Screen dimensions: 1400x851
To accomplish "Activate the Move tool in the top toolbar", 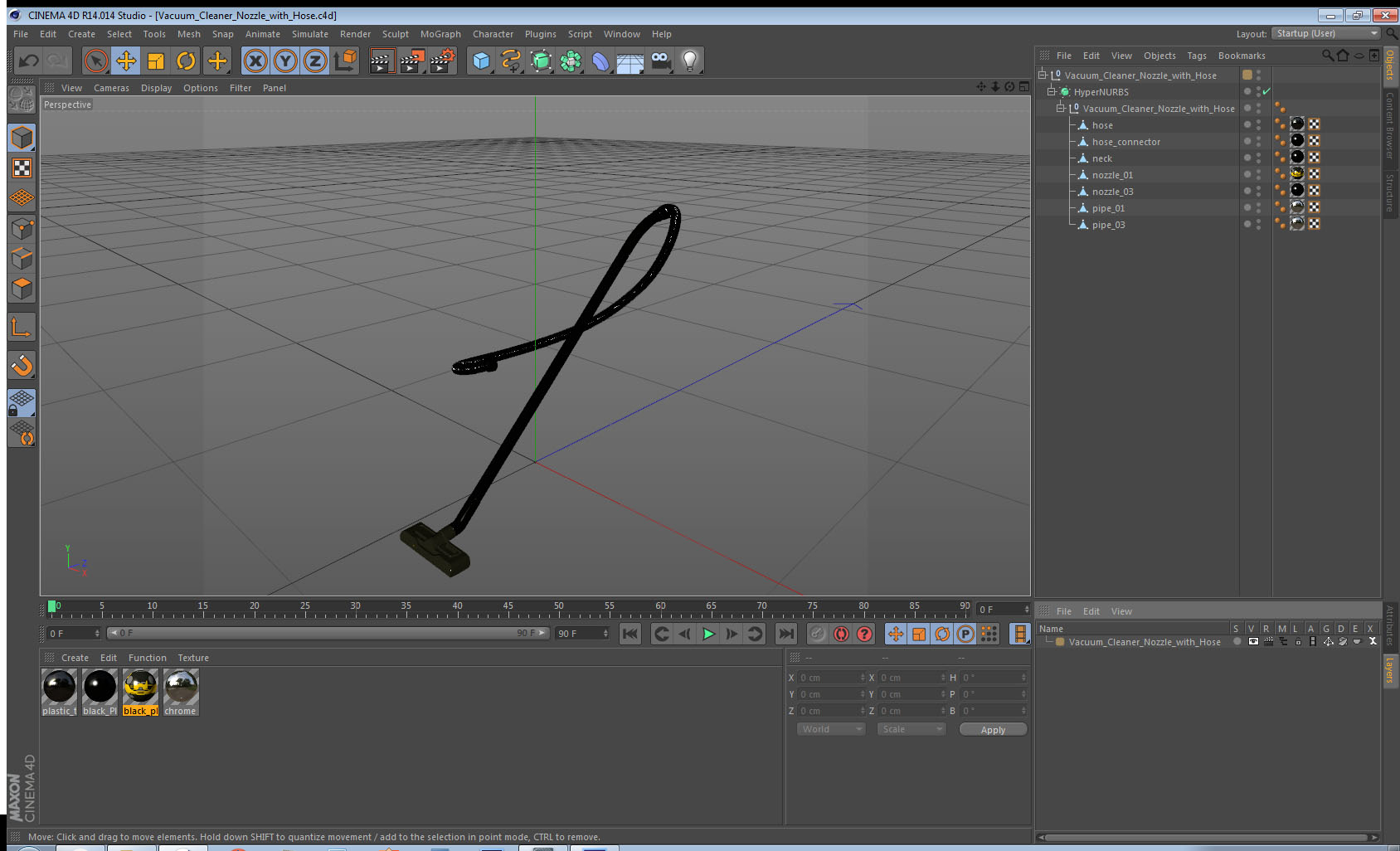I will click(x=126, y=61).
